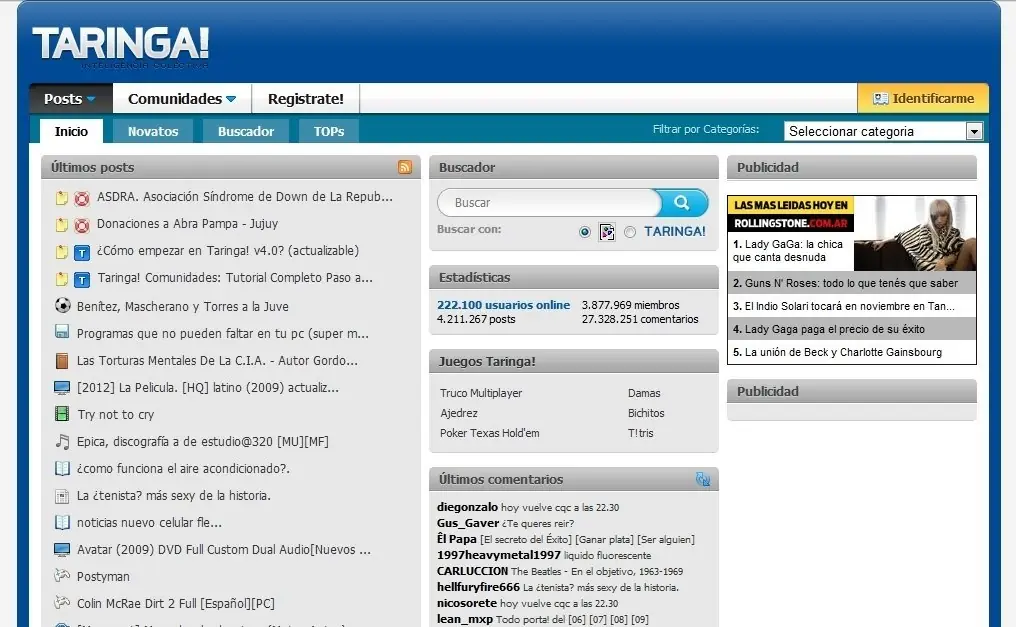1016x627 pixels.
Task: Click the Lady Gaga photo in Rolling Stone ad
Action: 915,233
